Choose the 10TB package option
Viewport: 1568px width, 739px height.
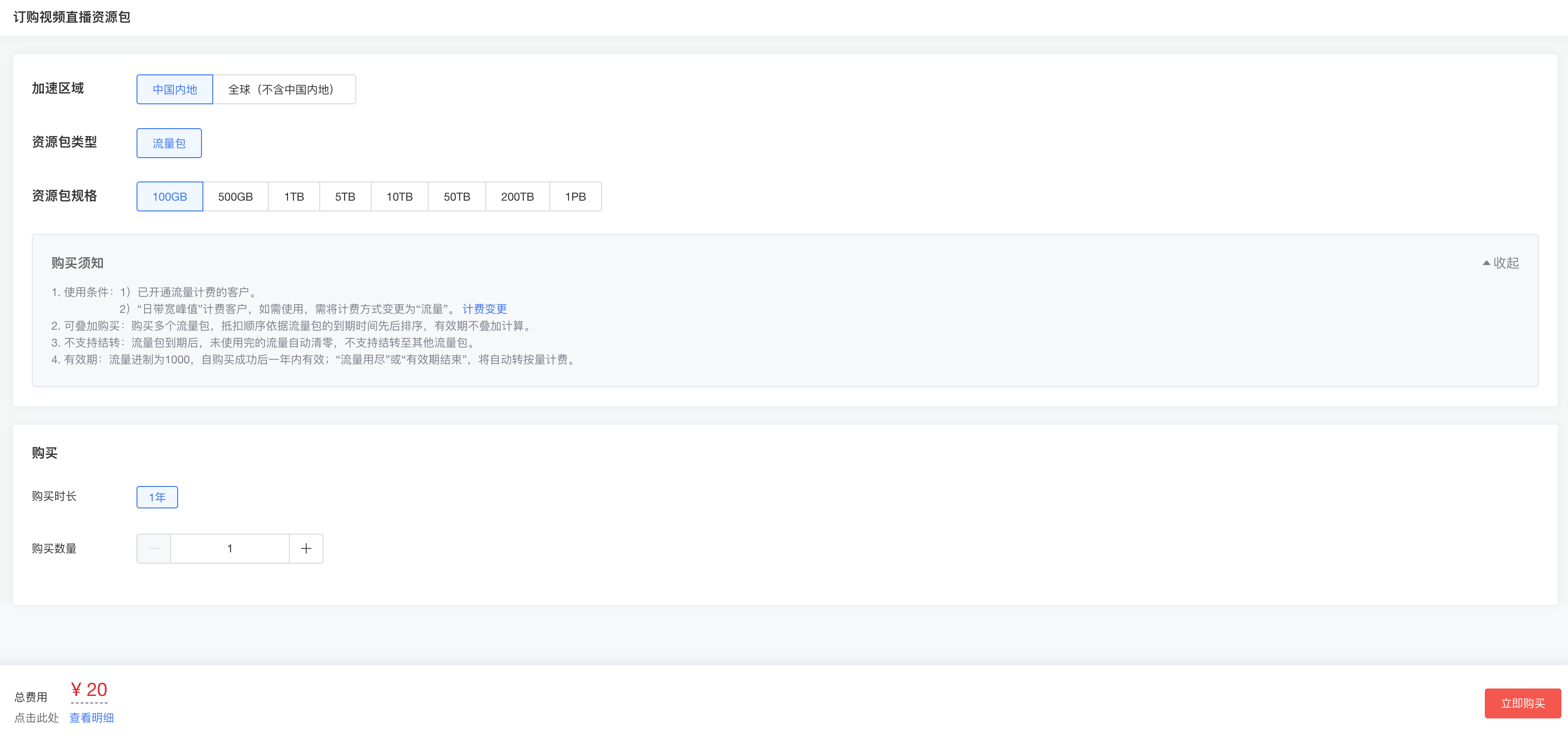[399, 196]
